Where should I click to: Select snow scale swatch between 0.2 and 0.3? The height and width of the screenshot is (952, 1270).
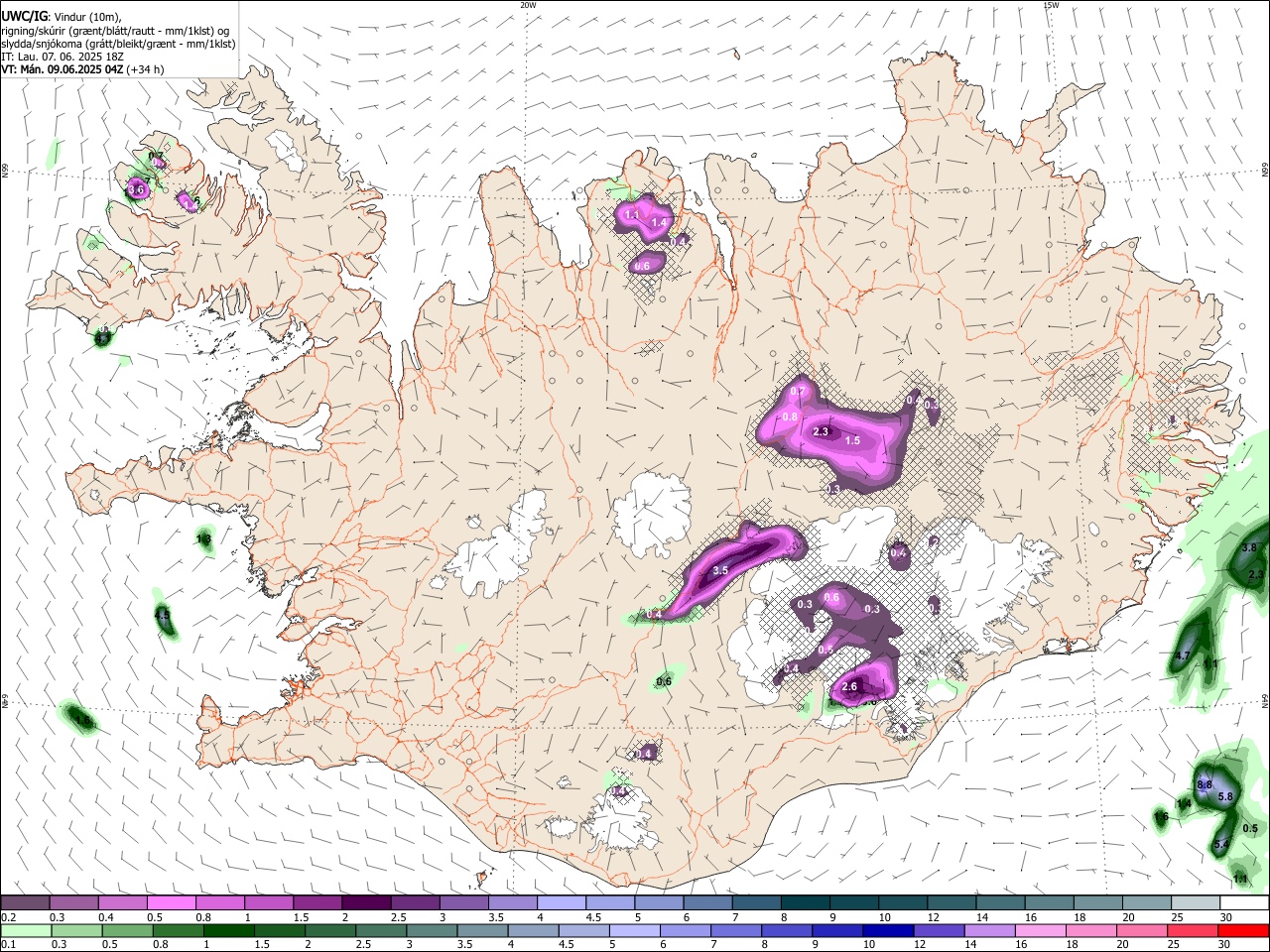point(25,903)
